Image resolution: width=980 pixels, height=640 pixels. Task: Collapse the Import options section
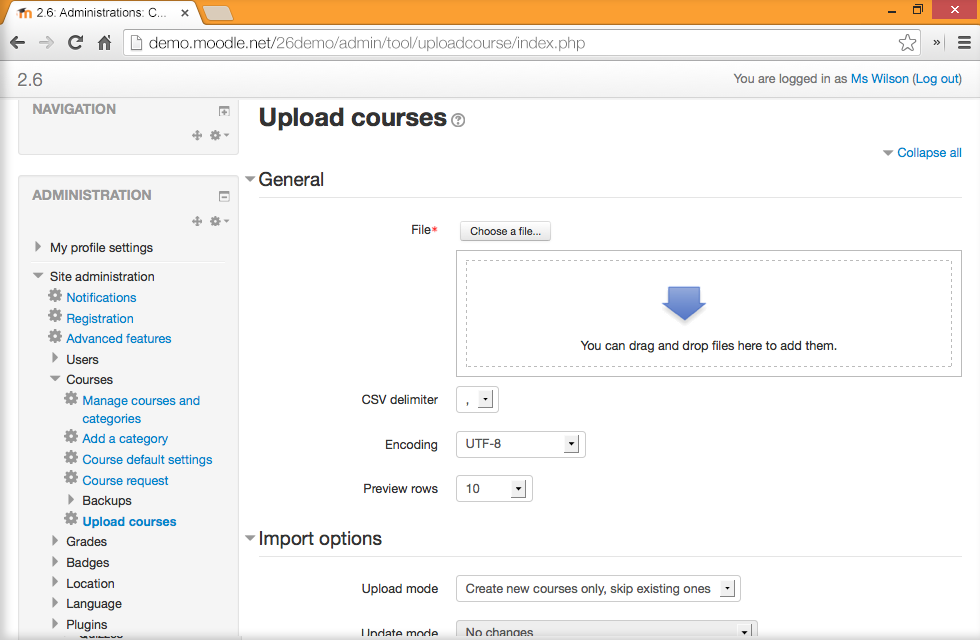coord(319,539)
